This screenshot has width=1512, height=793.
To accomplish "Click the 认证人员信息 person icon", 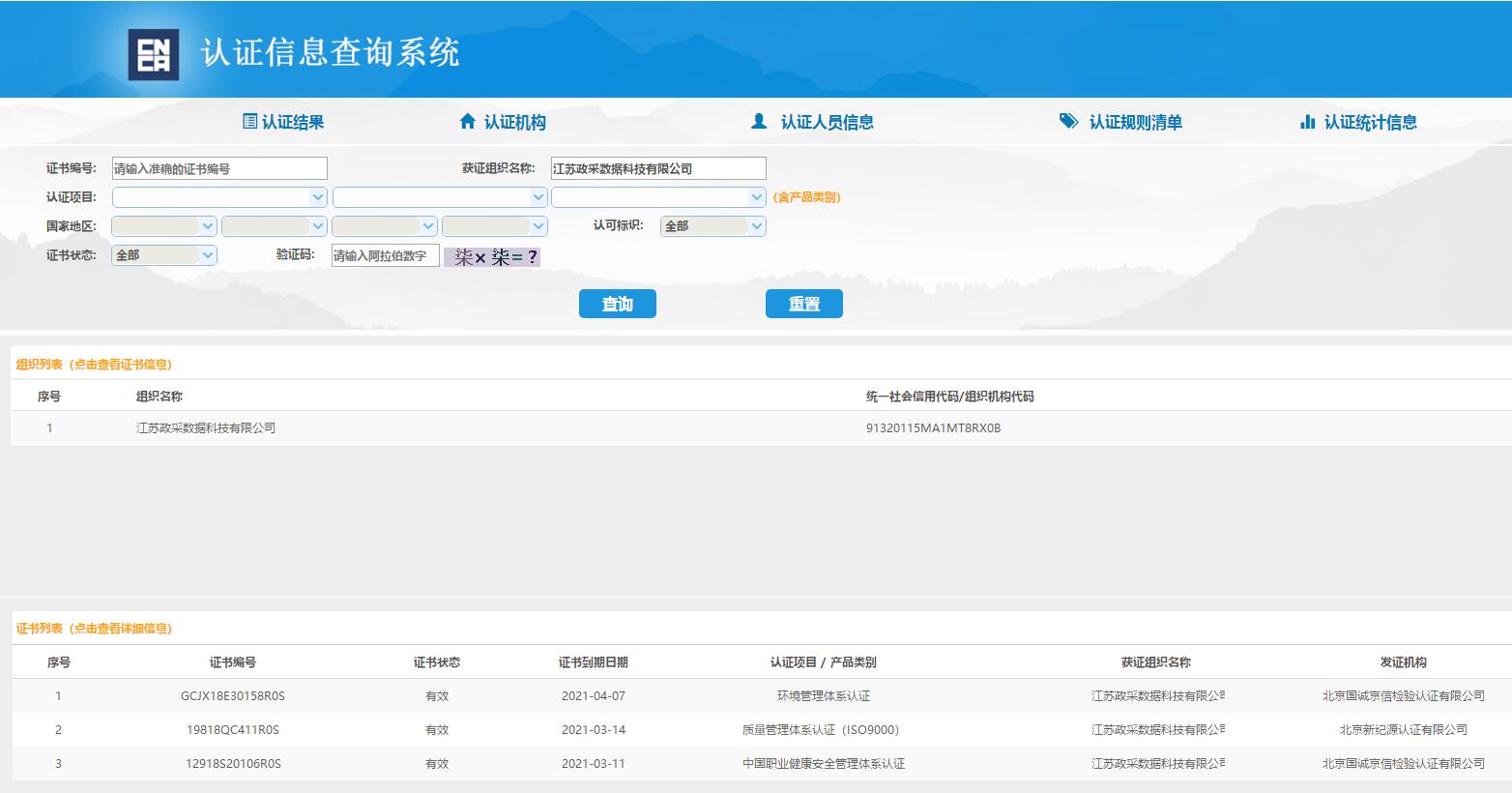I will 759,122.
